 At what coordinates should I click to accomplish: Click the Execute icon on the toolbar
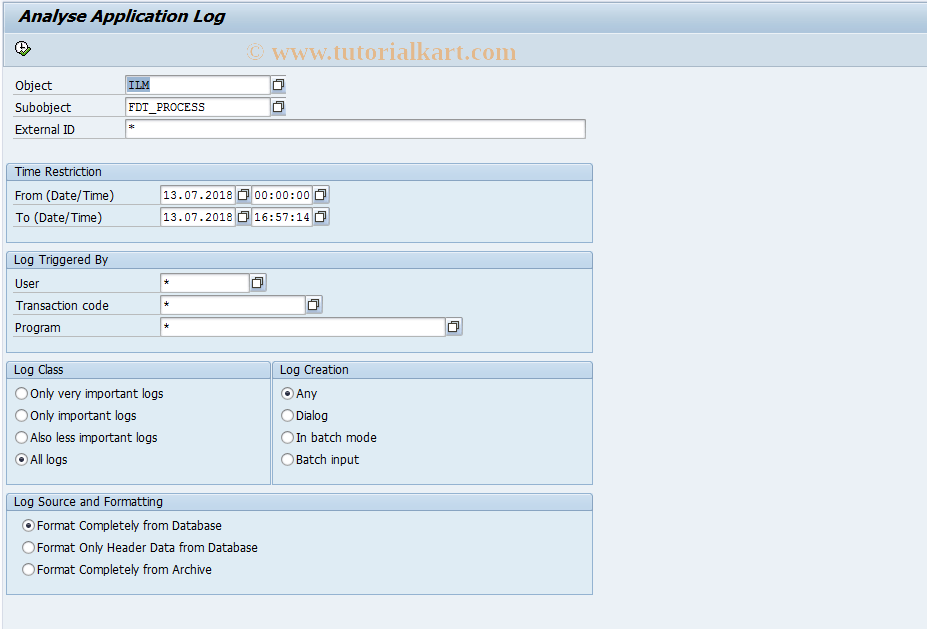click(22, 48)
